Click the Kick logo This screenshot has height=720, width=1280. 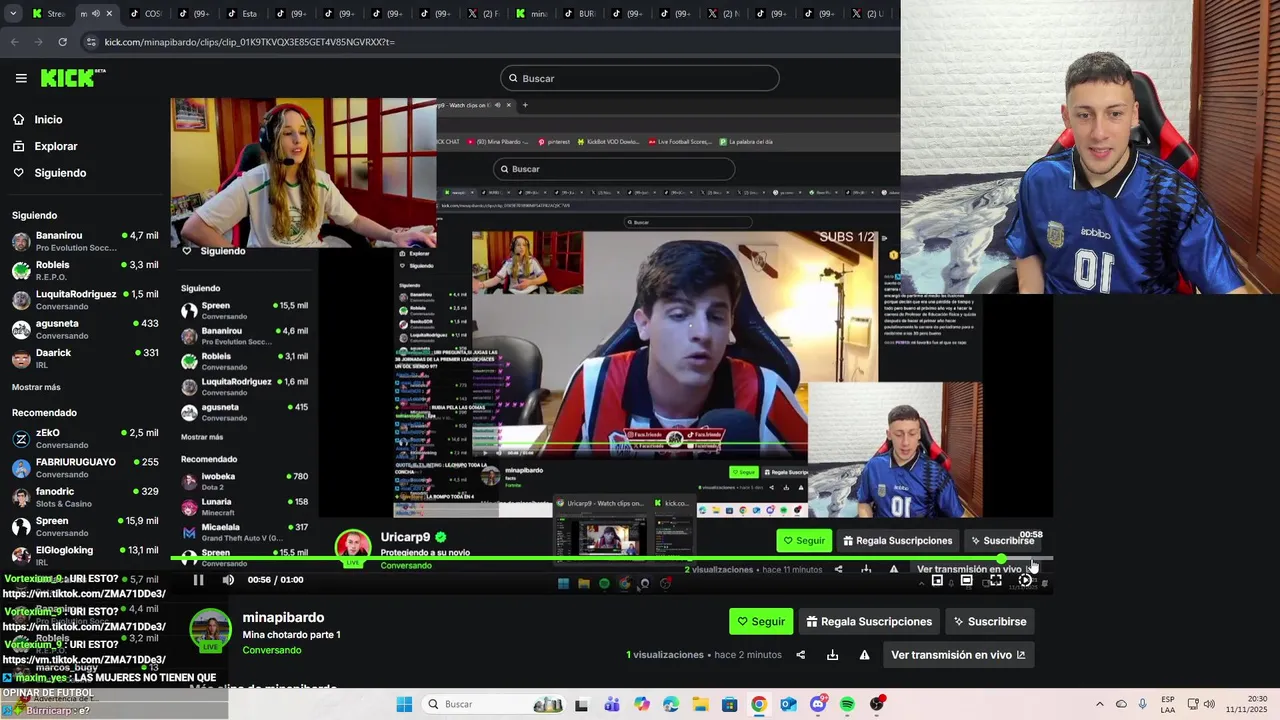click(72, 78)
